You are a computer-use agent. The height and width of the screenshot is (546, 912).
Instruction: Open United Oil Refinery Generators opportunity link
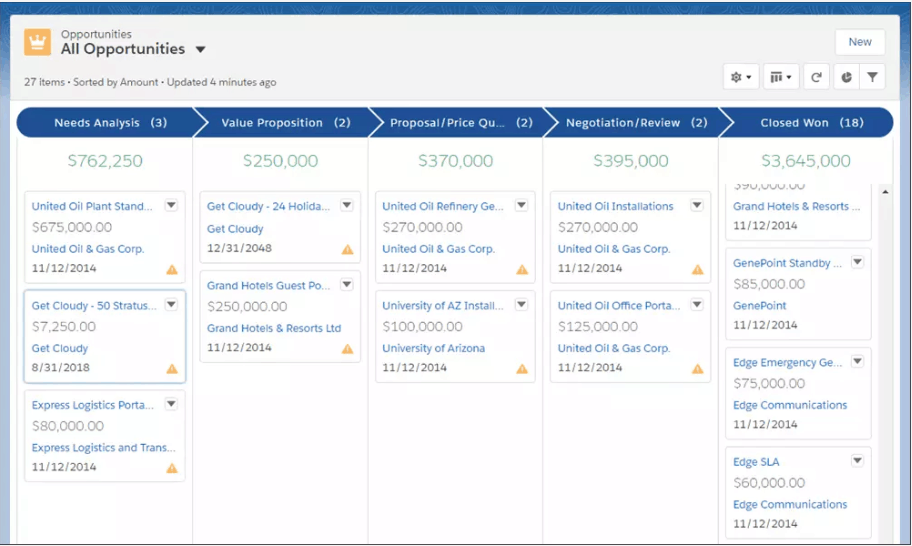click(x=443, y=206)
